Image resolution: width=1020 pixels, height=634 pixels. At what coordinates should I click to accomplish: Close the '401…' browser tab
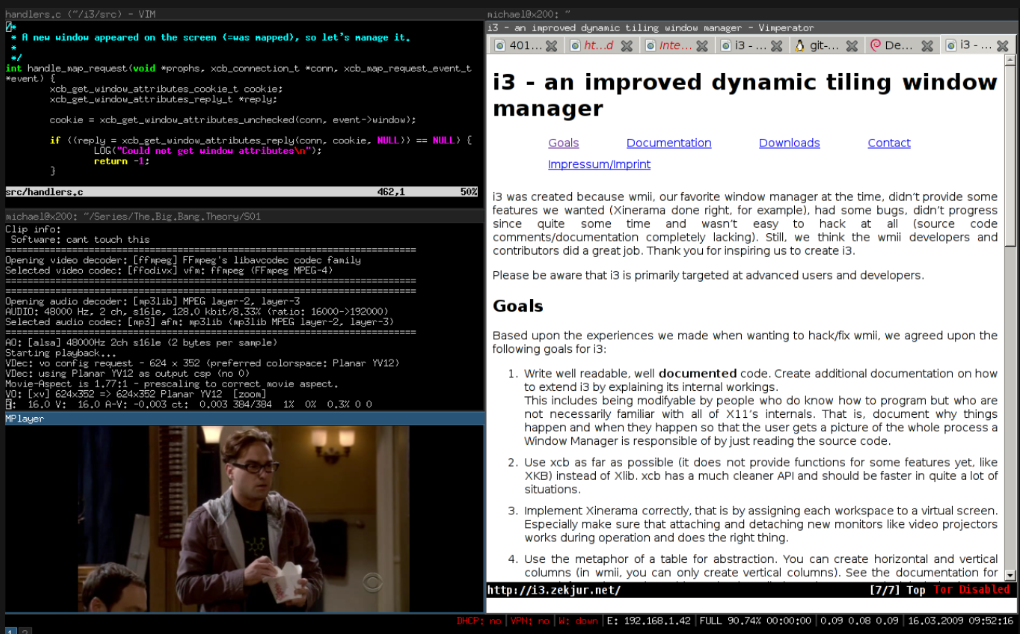pos(551,46)
